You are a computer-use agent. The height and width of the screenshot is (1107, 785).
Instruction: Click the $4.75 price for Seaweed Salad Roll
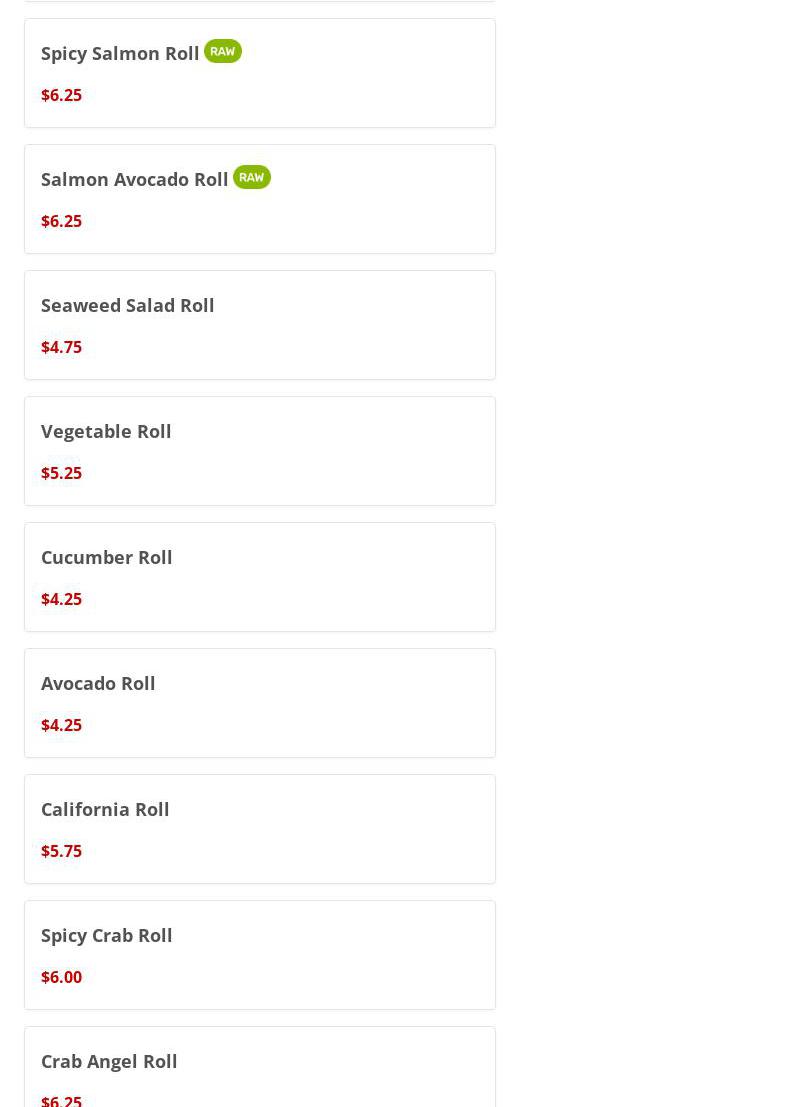[62, 347]
